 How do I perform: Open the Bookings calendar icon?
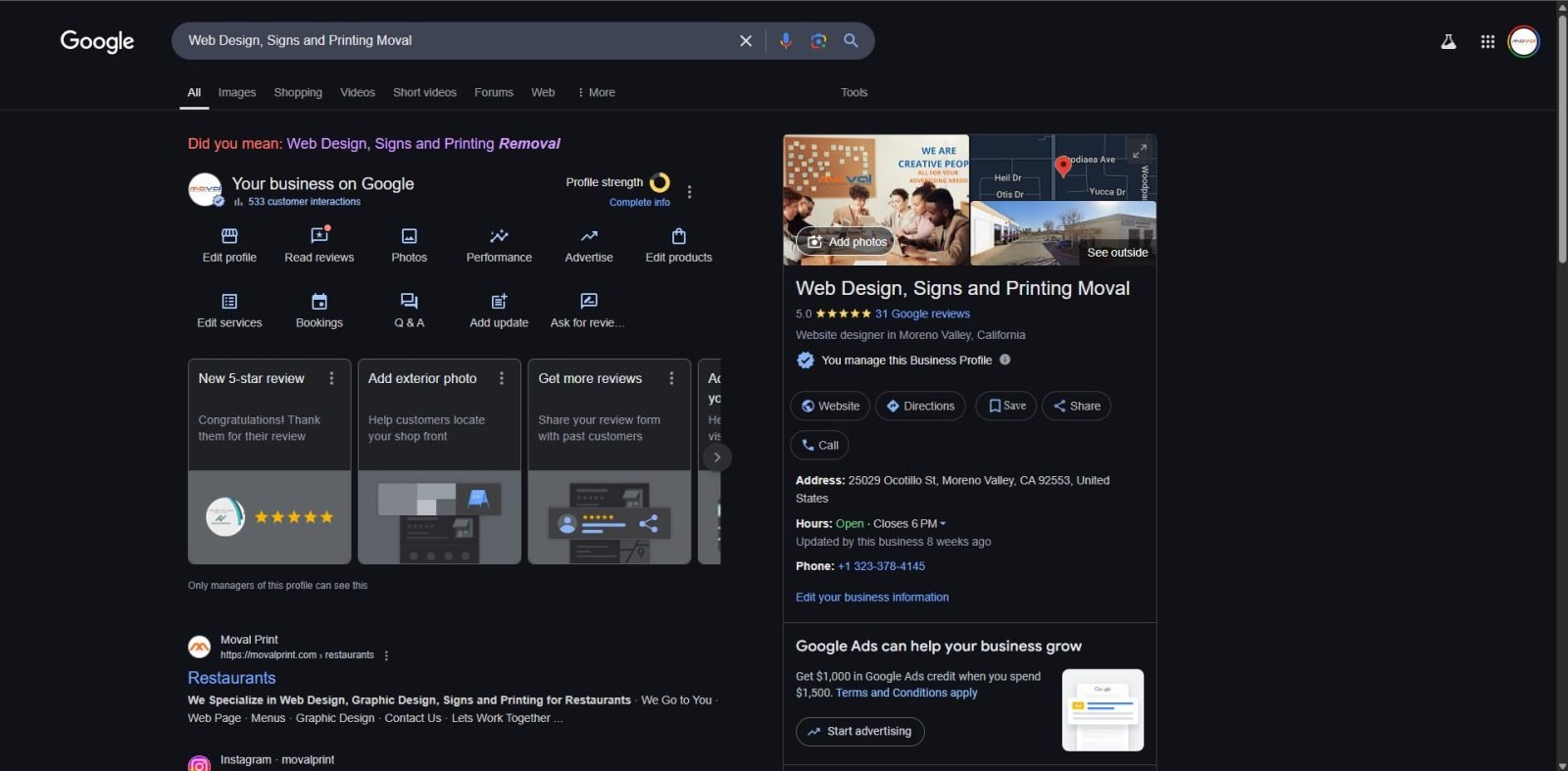(318, 302)
